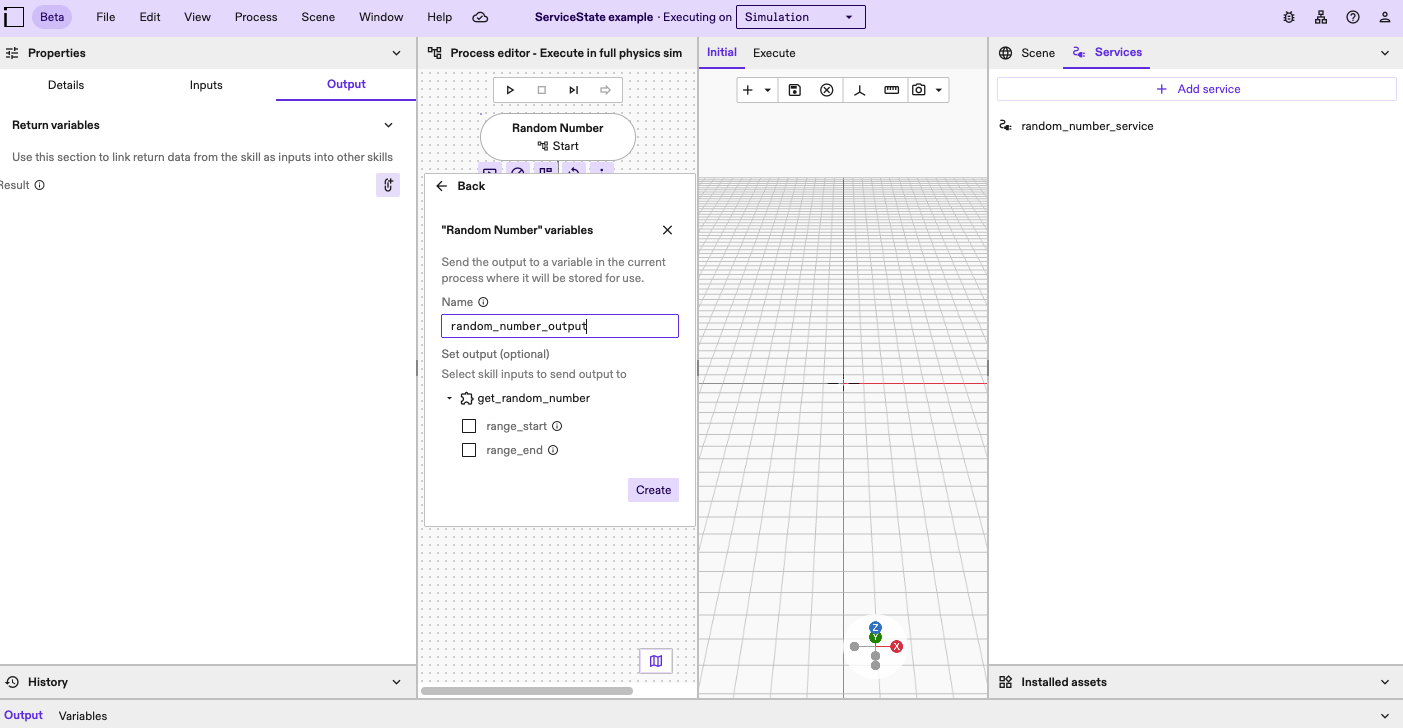Click the minimap icon in process editor
Screen dimensions: 1403x728
pos(656,661)
